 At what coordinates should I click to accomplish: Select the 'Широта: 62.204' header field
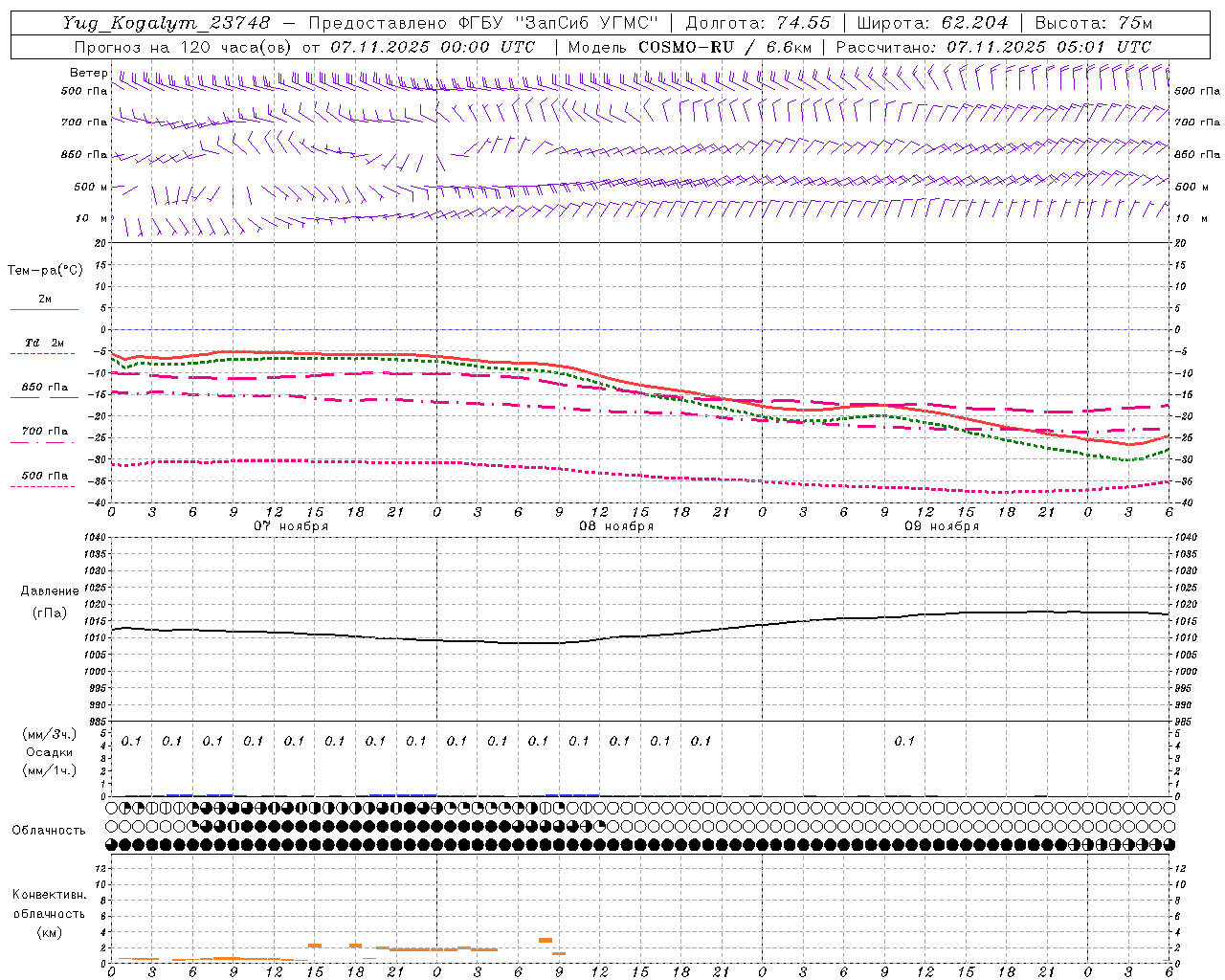pyautogui.click(x=932, y=23)
